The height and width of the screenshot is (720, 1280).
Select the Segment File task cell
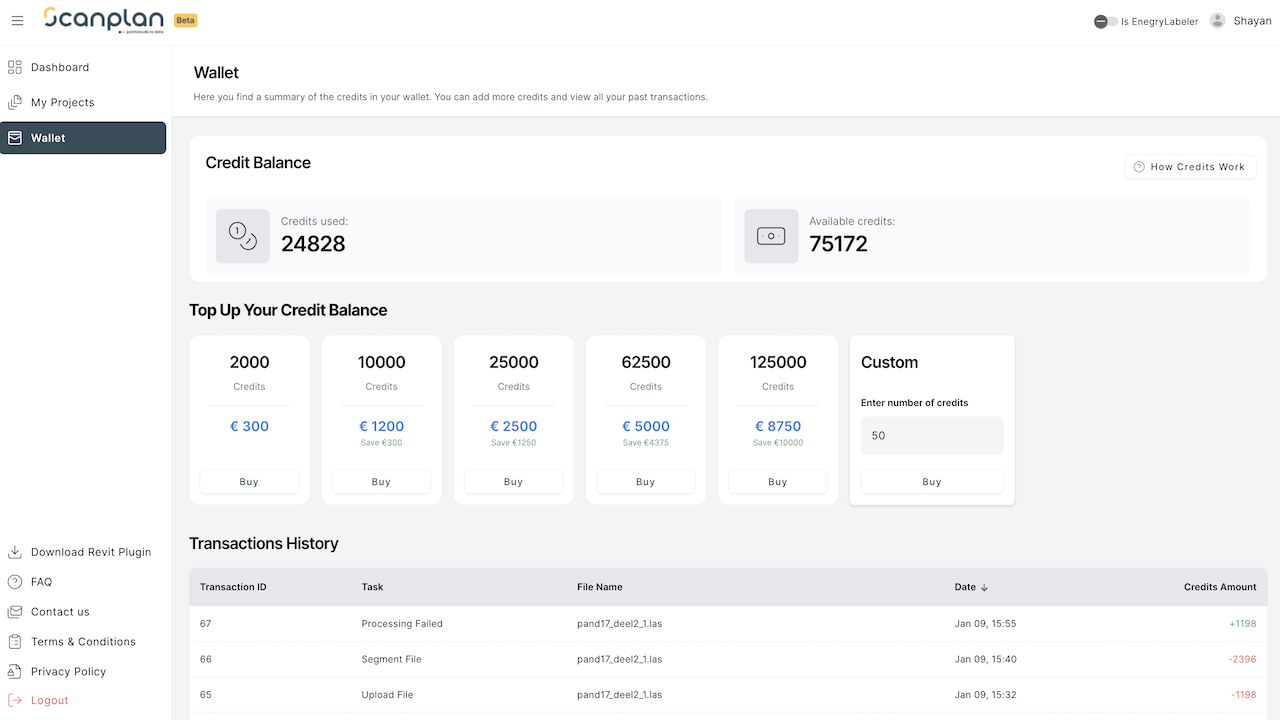click(391, 659)
